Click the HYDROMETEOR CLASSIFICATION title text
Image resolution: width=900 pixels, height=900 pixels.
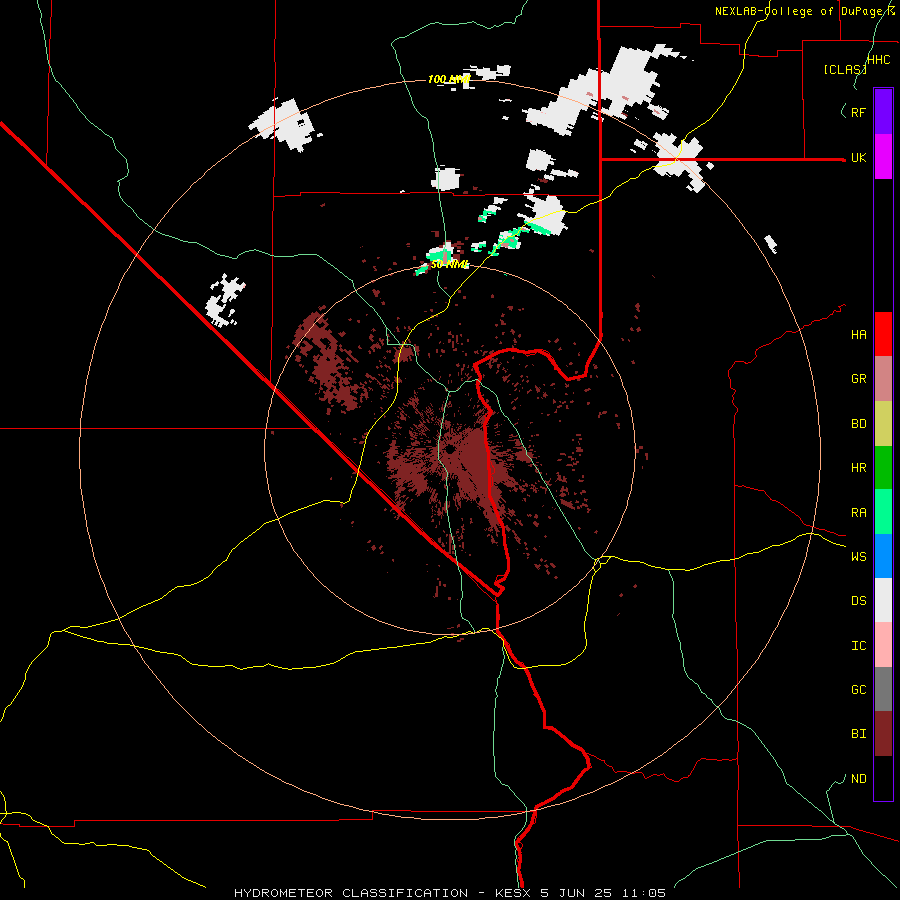point(351,893)
